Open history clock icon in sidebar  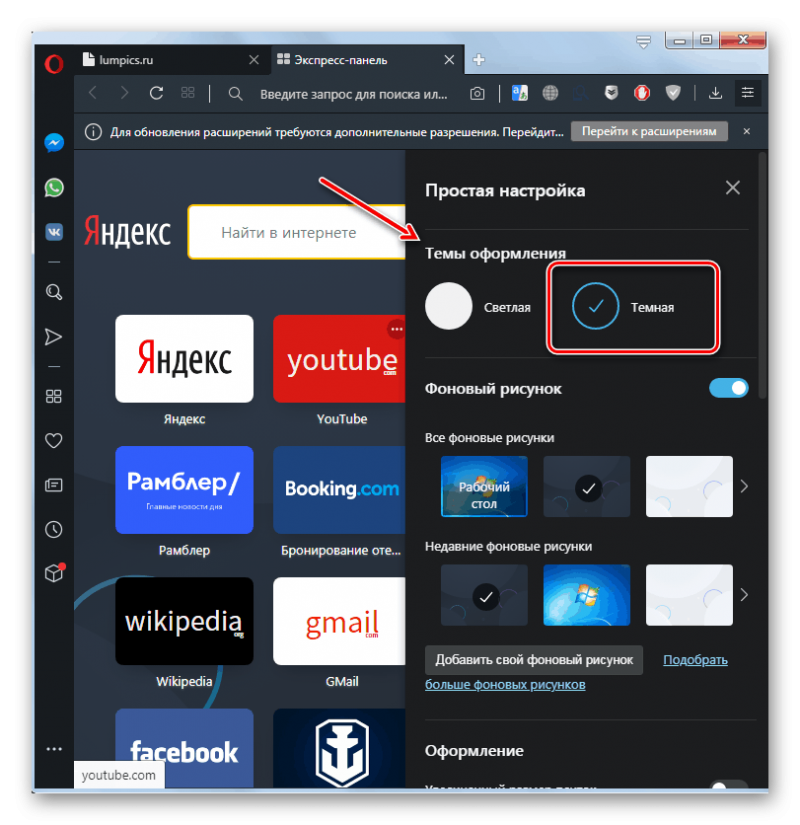tap(54, 529)
